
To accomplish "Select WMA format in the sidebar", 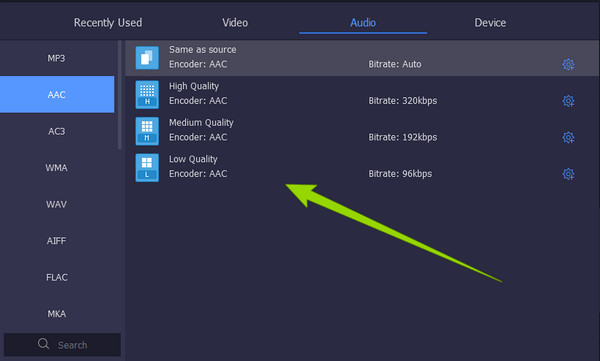I will (57, 168).
